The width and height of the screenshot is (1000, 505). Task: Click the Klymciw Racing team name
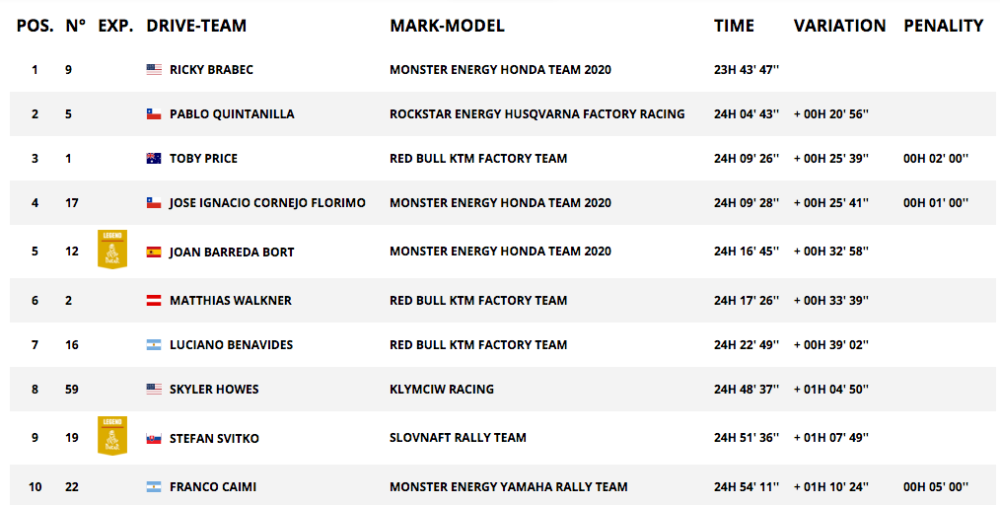point(441,389)
